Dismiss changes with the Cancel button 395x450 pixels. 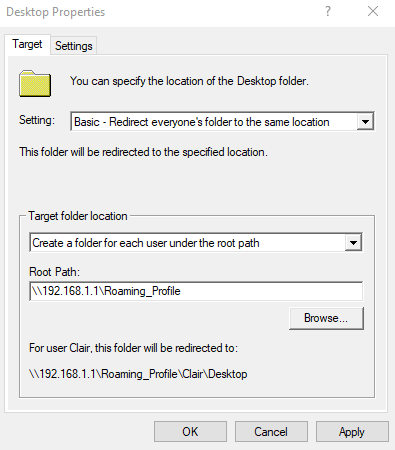(271, 432)
